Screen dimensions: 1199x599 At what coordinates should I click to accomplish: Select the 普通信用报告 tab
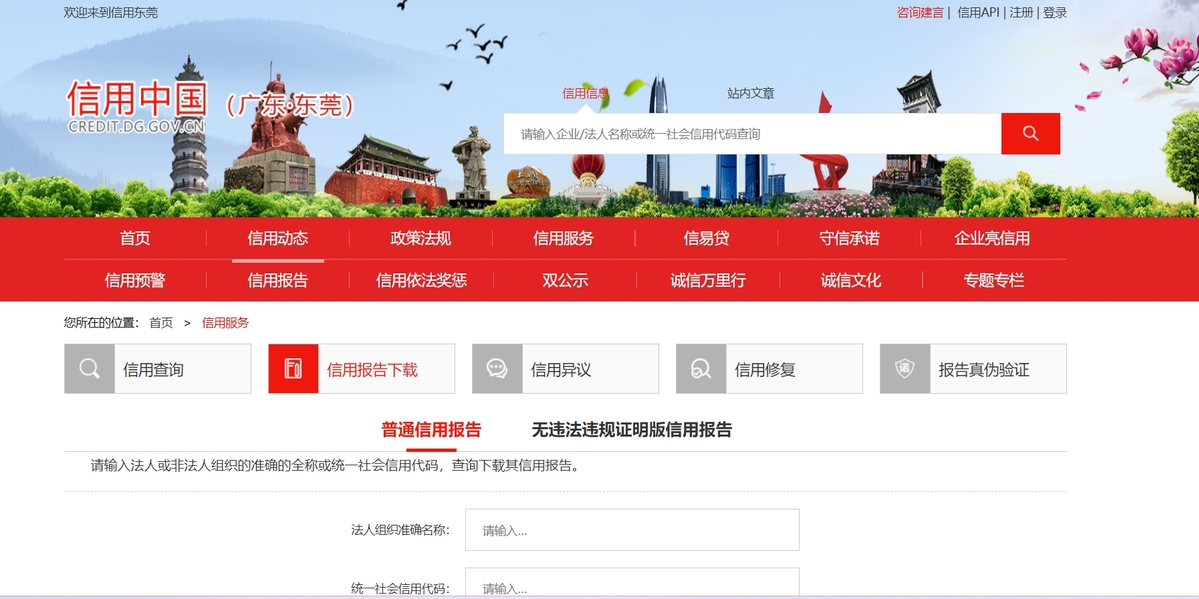point(431,430)
